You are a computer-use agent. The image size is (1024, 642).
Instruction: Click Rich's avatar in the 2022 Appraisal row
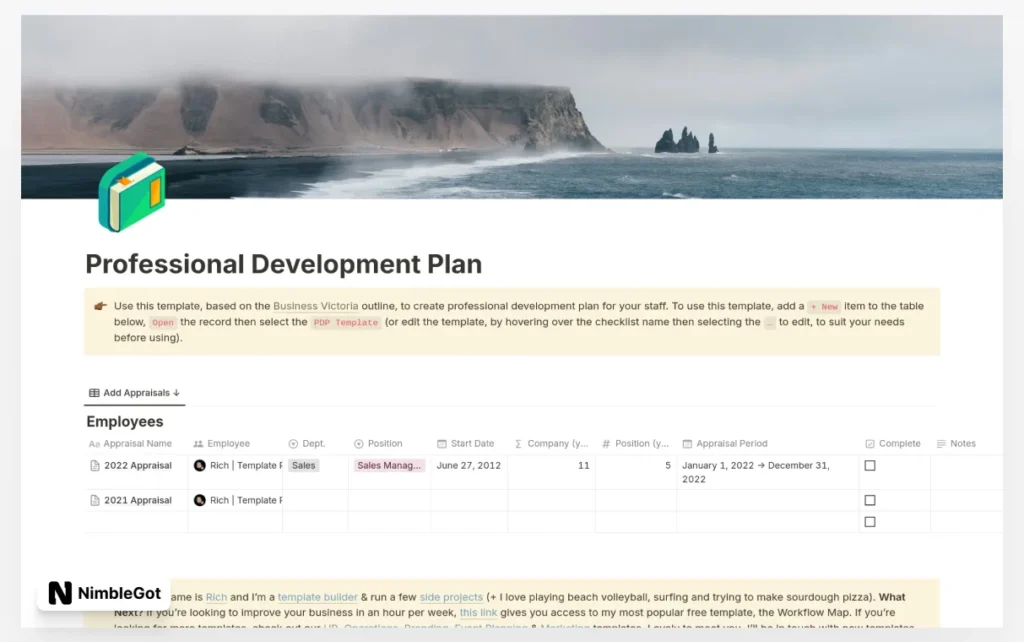(200, 466)
